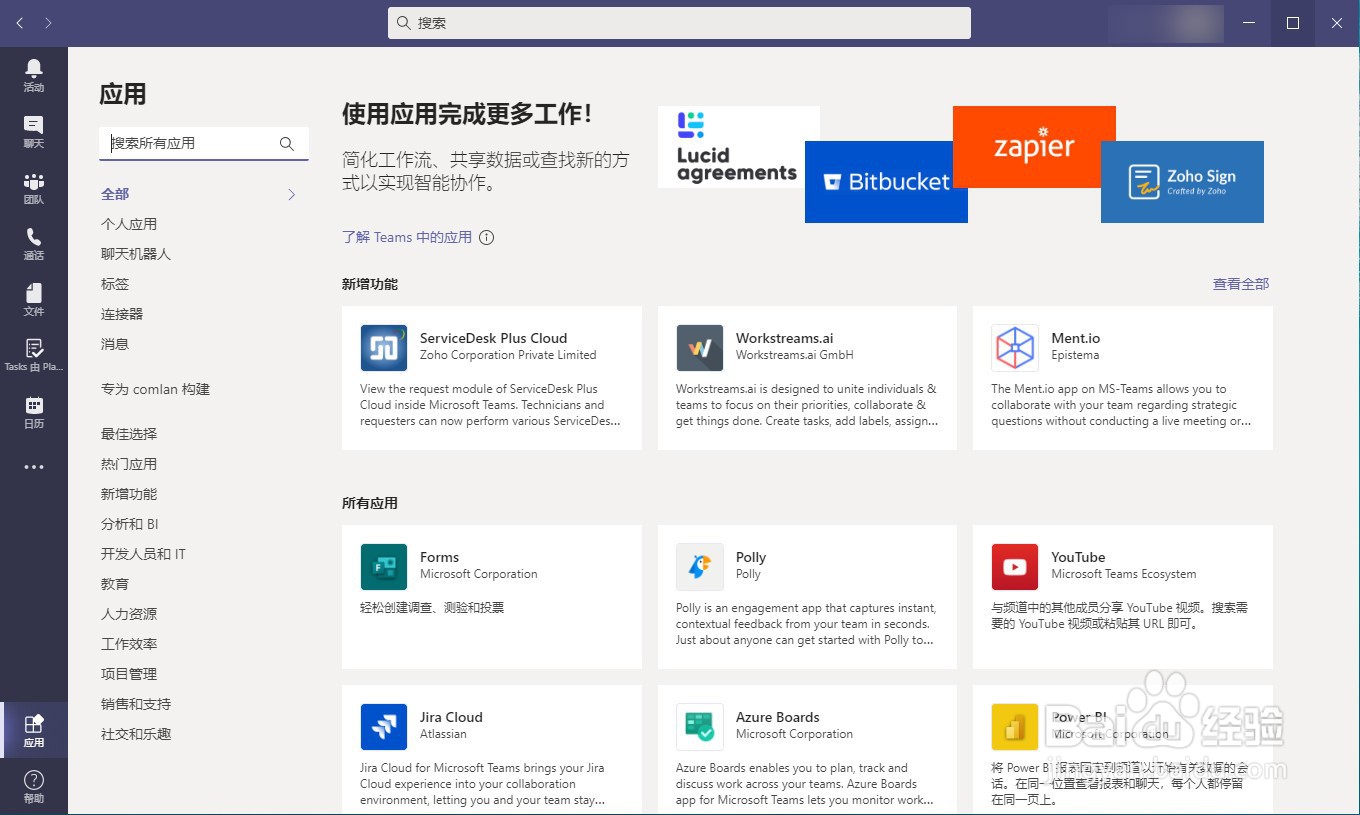Click 查看全部 link
Viewport: 1360px width, 815px height.
[x=1241, y=284]
